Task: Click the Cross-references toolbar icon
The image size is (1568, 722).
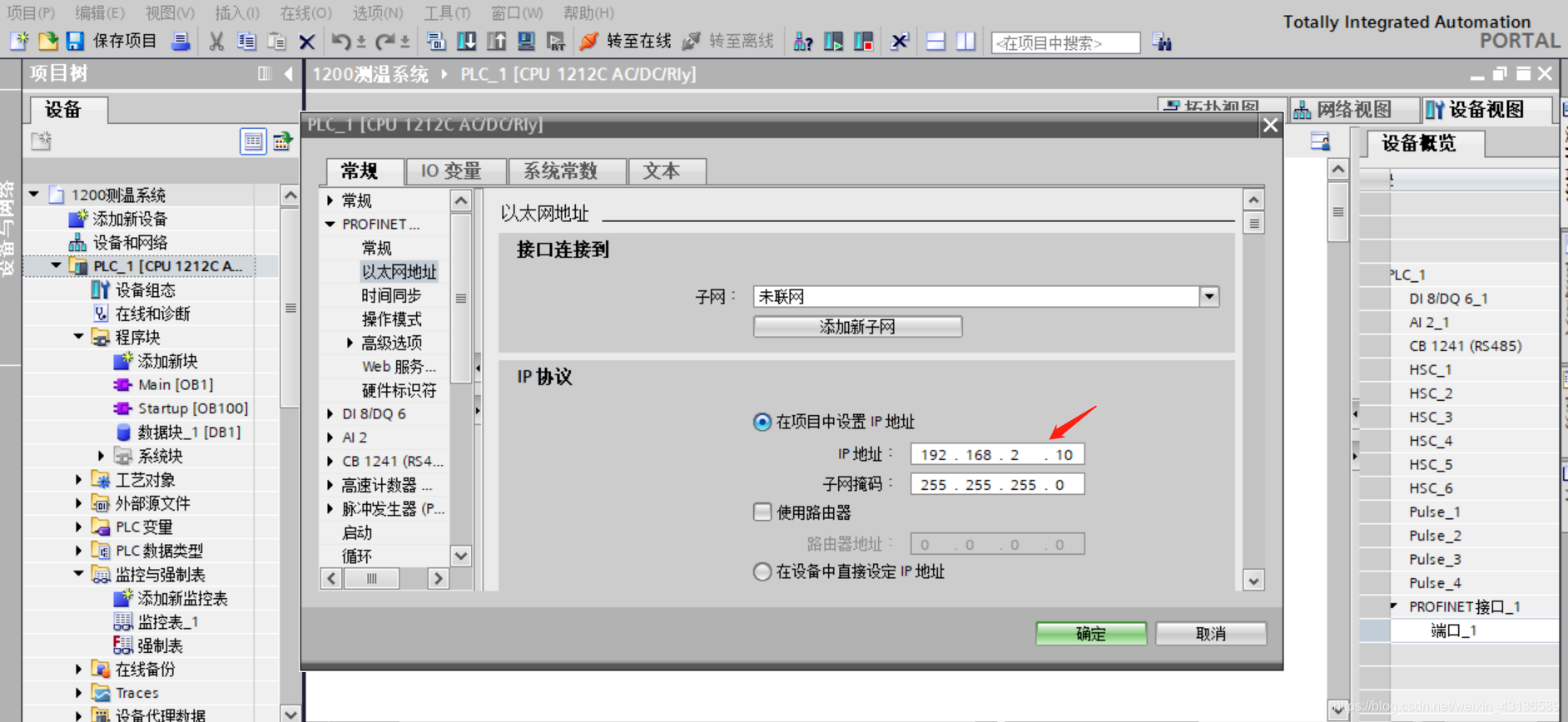Action: (x=899, y=41)
